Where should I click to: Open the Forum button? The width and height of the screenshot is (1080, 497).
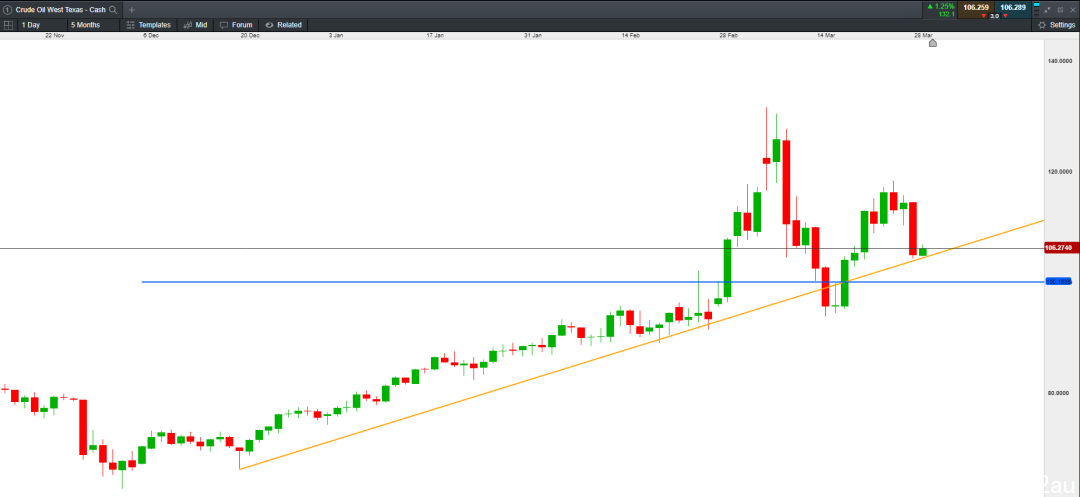(236, 25)
